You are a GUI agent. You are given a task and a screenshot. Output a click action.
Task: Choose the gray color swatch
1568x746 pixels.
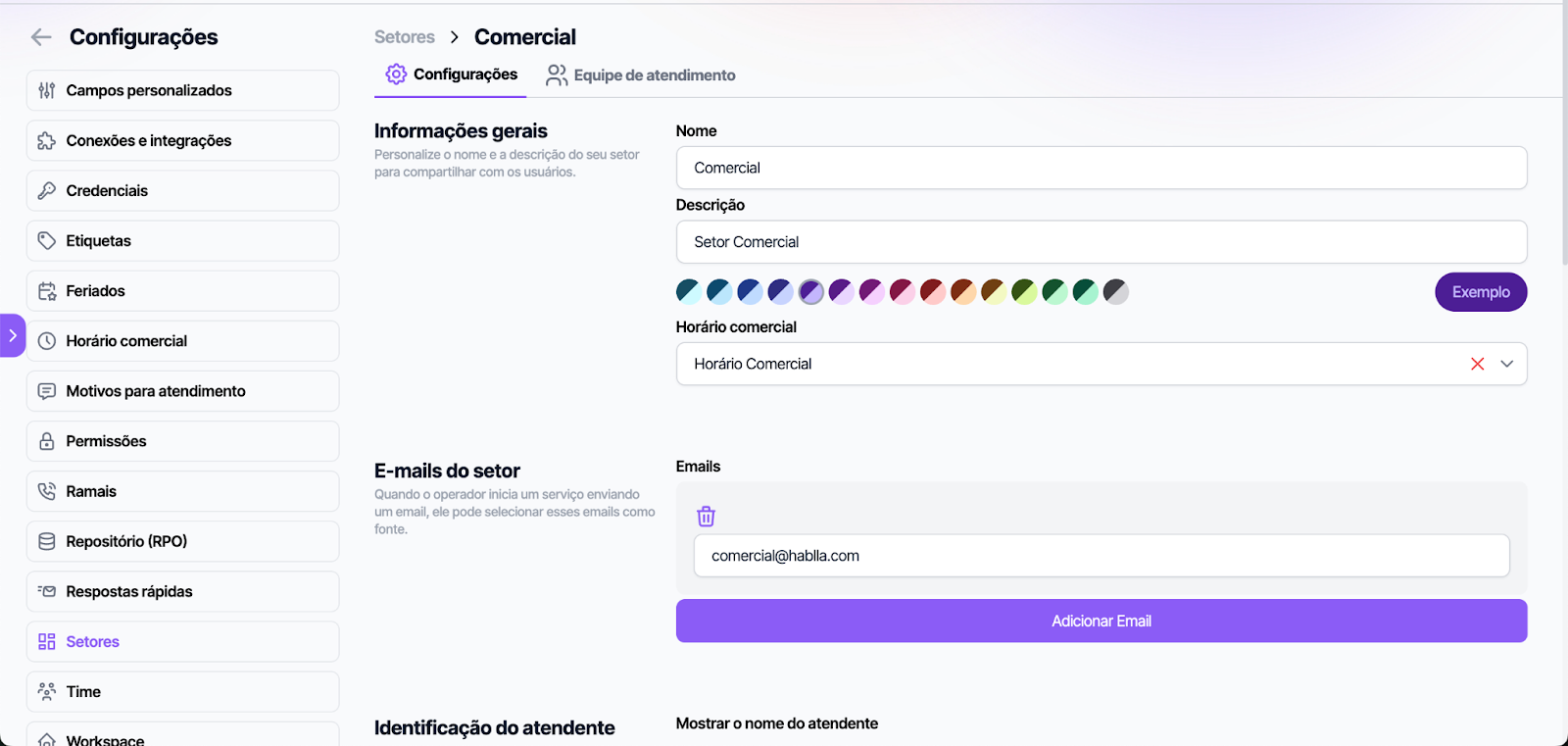pos(1115,291)
